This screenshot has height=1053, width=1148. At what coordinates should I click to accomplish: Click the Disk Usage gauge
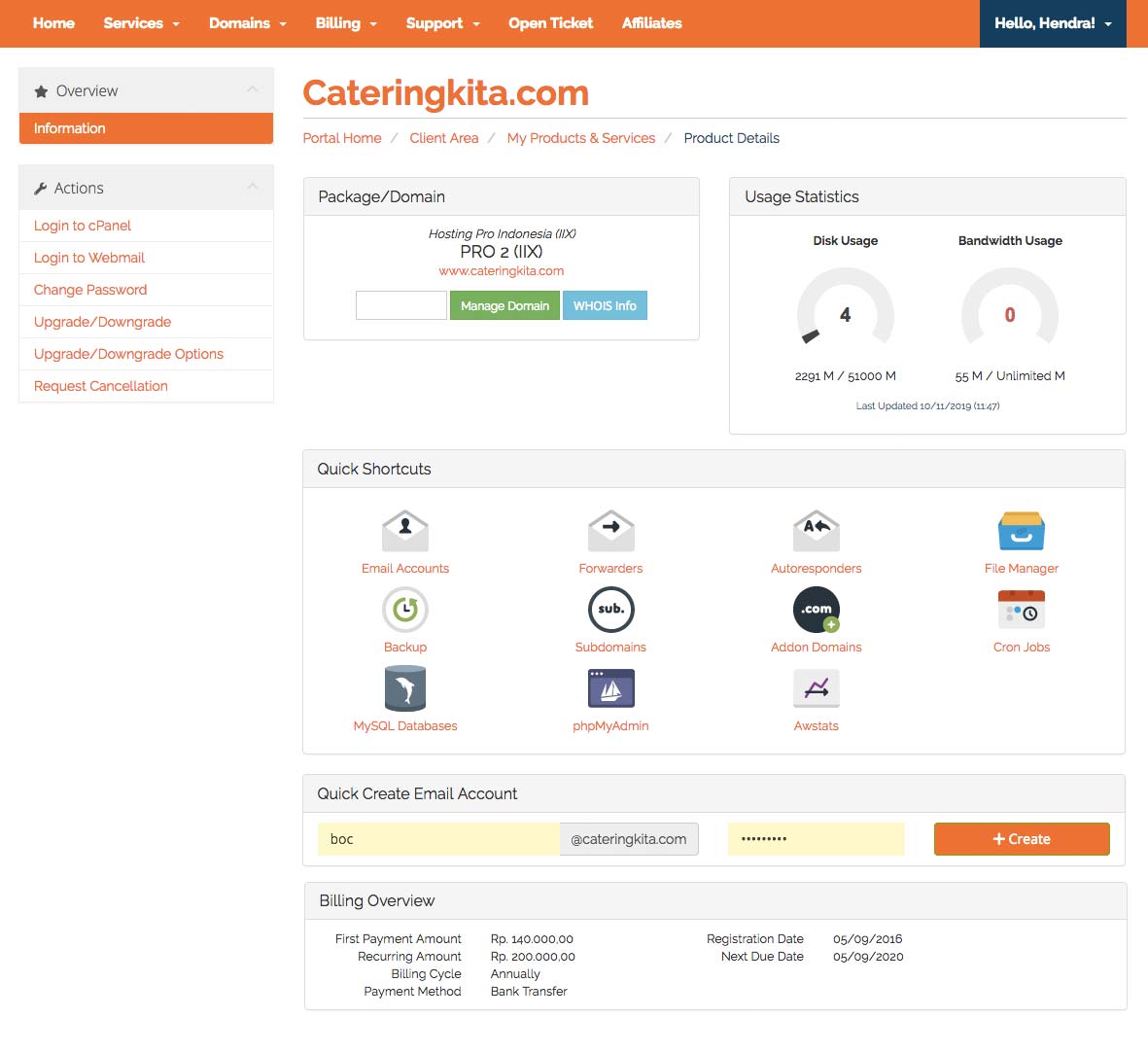tap(845, 307)
